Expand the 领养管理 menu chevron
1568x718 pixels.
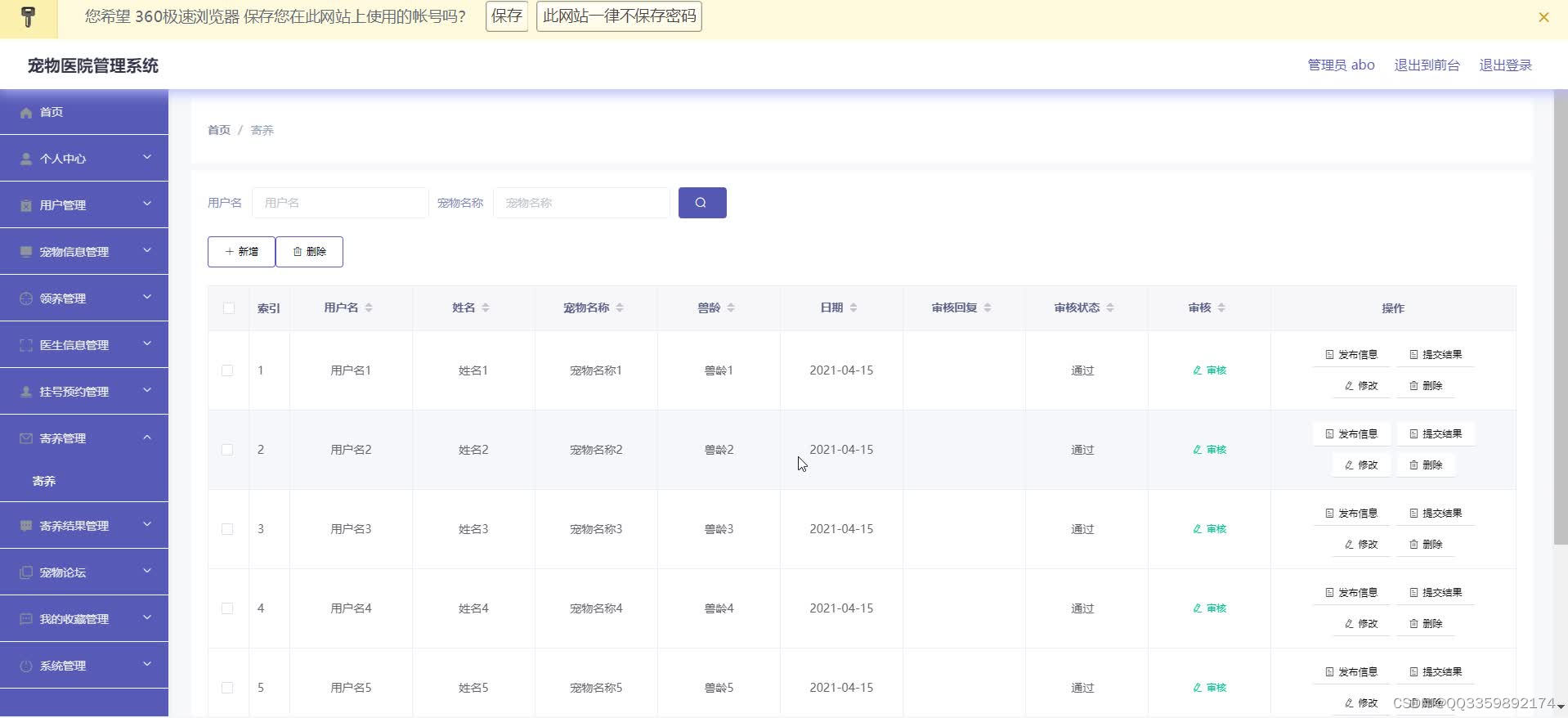(147, 297)
